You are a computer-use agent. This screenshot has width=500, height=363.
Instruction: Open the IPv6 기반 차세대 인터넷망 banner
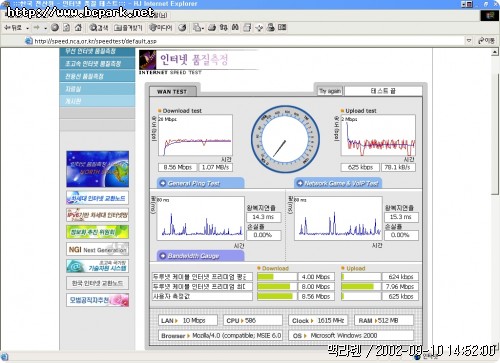tap(97, 215)
